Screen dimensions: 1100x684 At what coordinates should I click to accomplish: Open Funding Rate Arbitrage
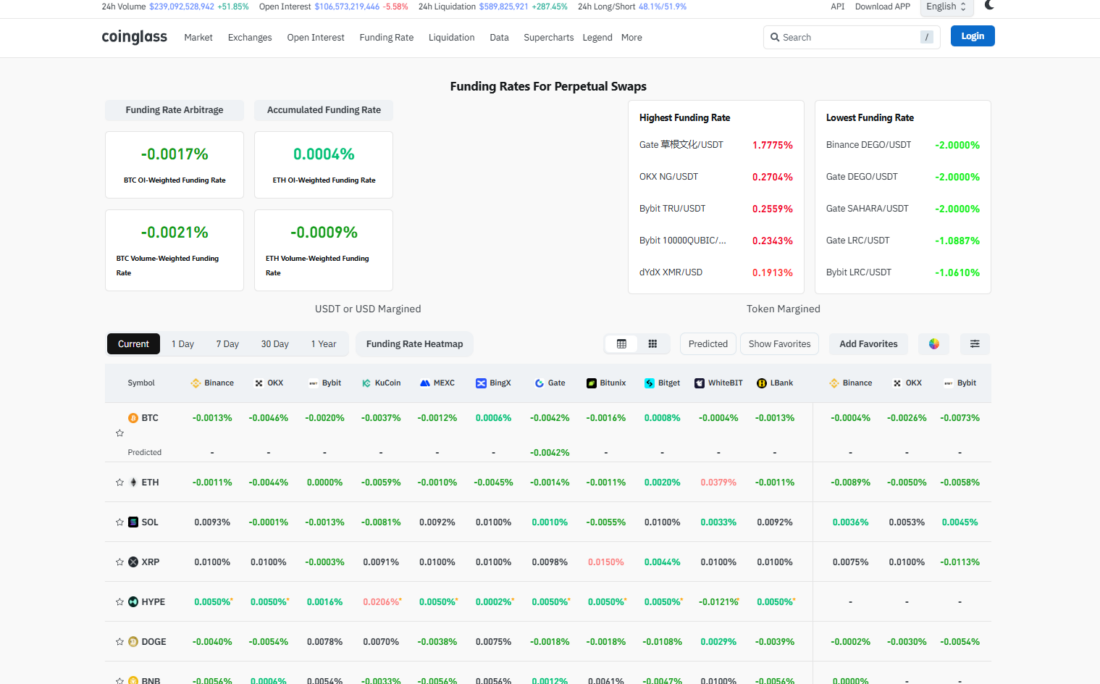click(x=175, y=110)
